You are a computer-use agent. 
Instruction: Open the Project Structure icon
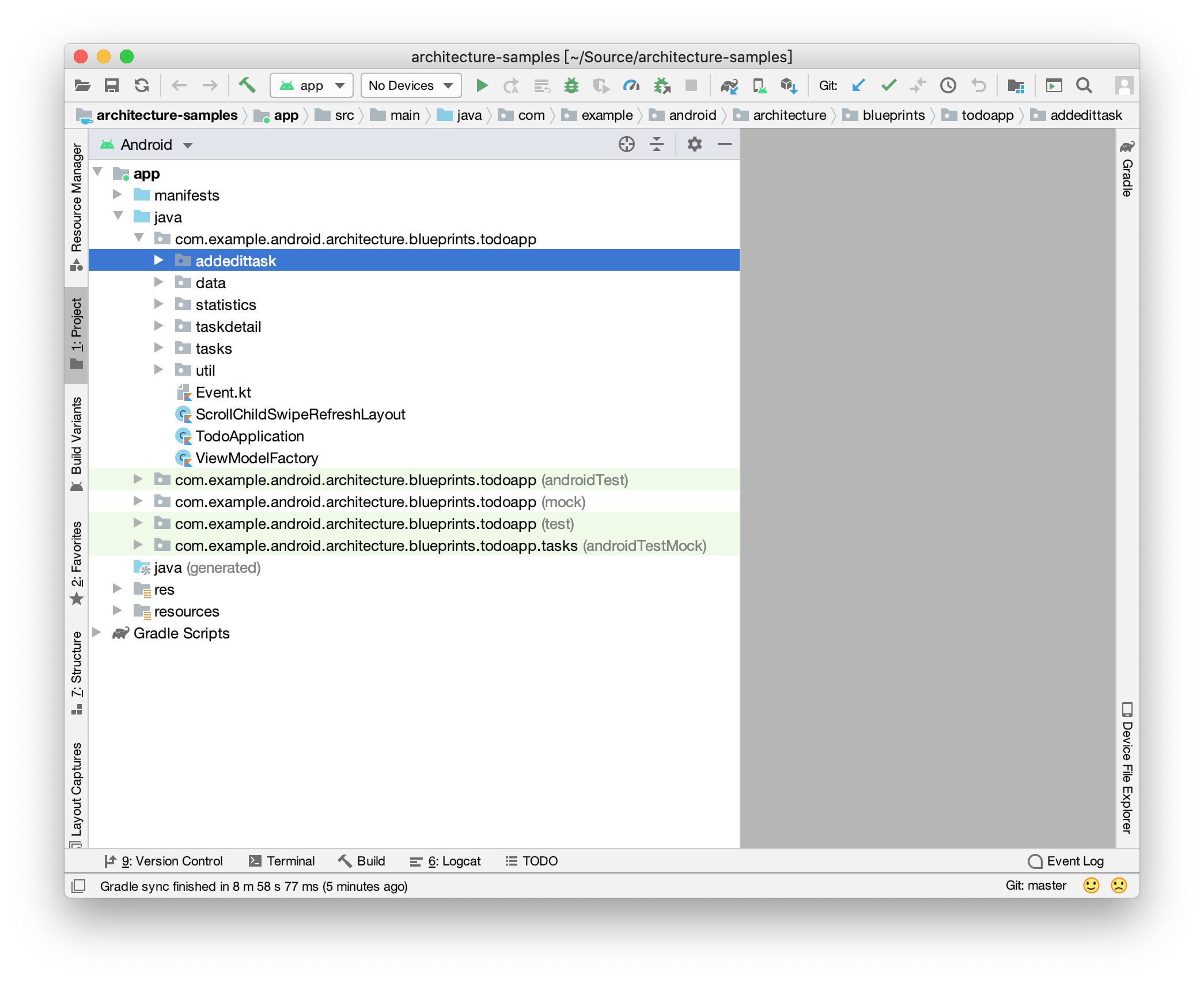click(x=1016, y=86)
